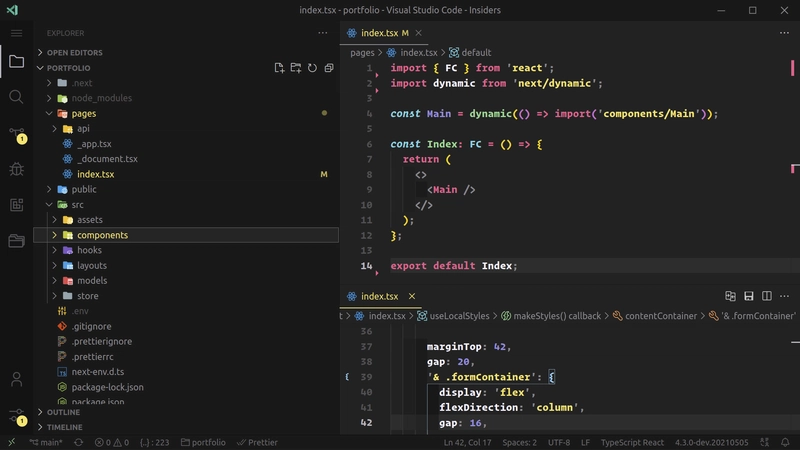Click the feedback icon in status bar
800x450 pixels.
(x=764, y=442)
